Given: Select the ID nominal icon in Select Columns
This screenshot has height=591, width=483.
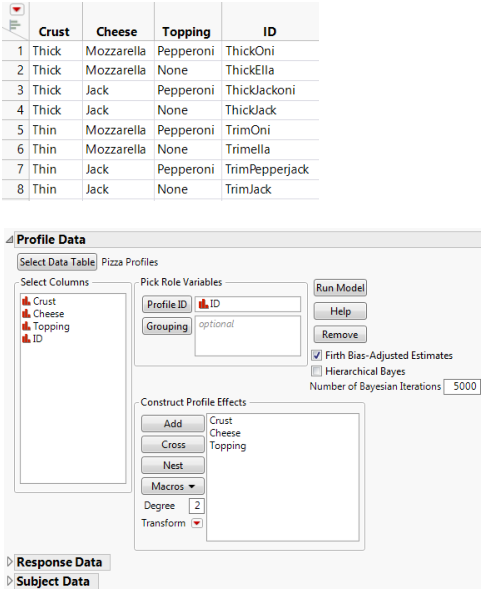Looking at the screenshot, I should pos(26,338).
